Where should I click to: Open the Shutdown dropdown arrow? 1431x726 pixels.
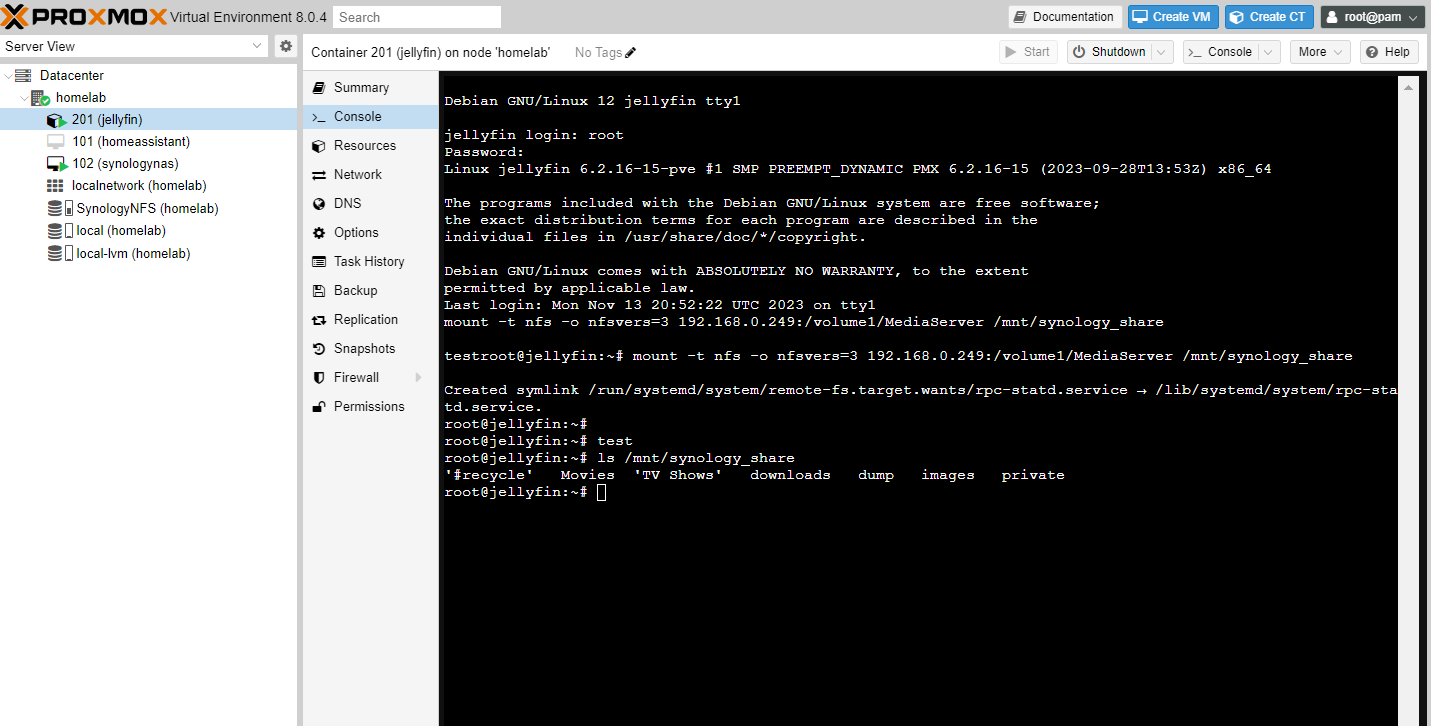point(1162,52)
